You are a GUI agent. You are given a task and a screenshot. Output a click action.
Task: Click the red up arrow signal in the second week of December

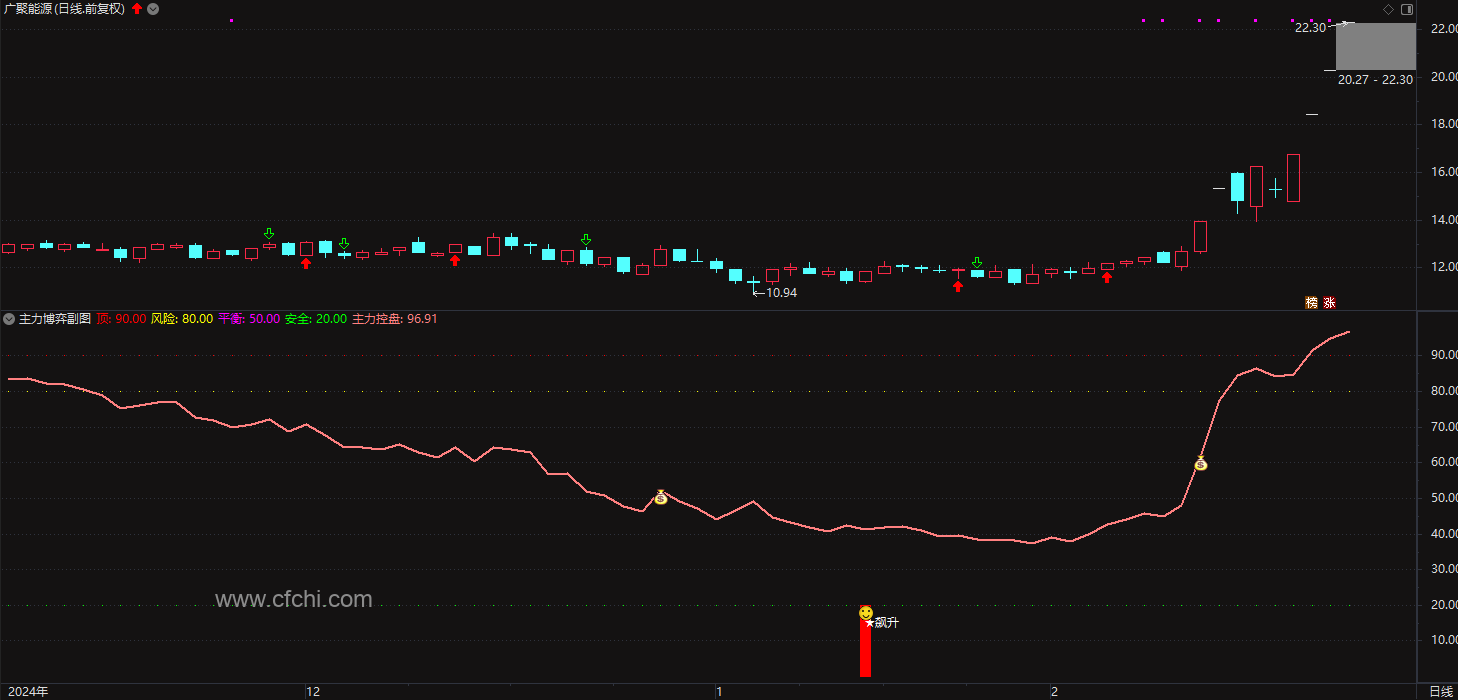455,260
